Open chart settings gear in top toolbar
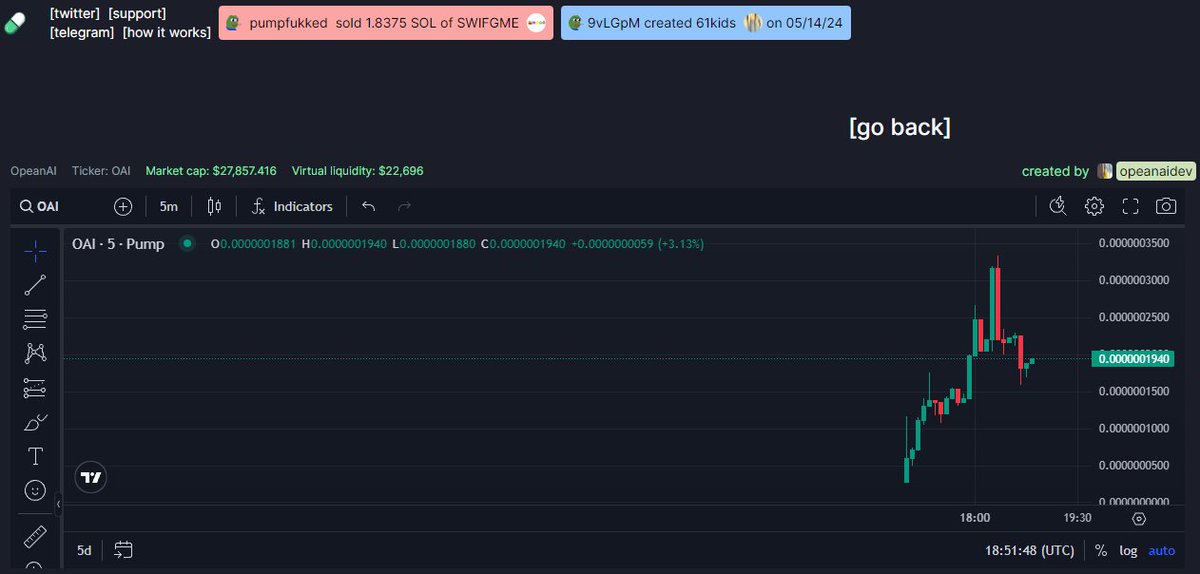This screenshot has width=1200, height=574. point(1094,206)
